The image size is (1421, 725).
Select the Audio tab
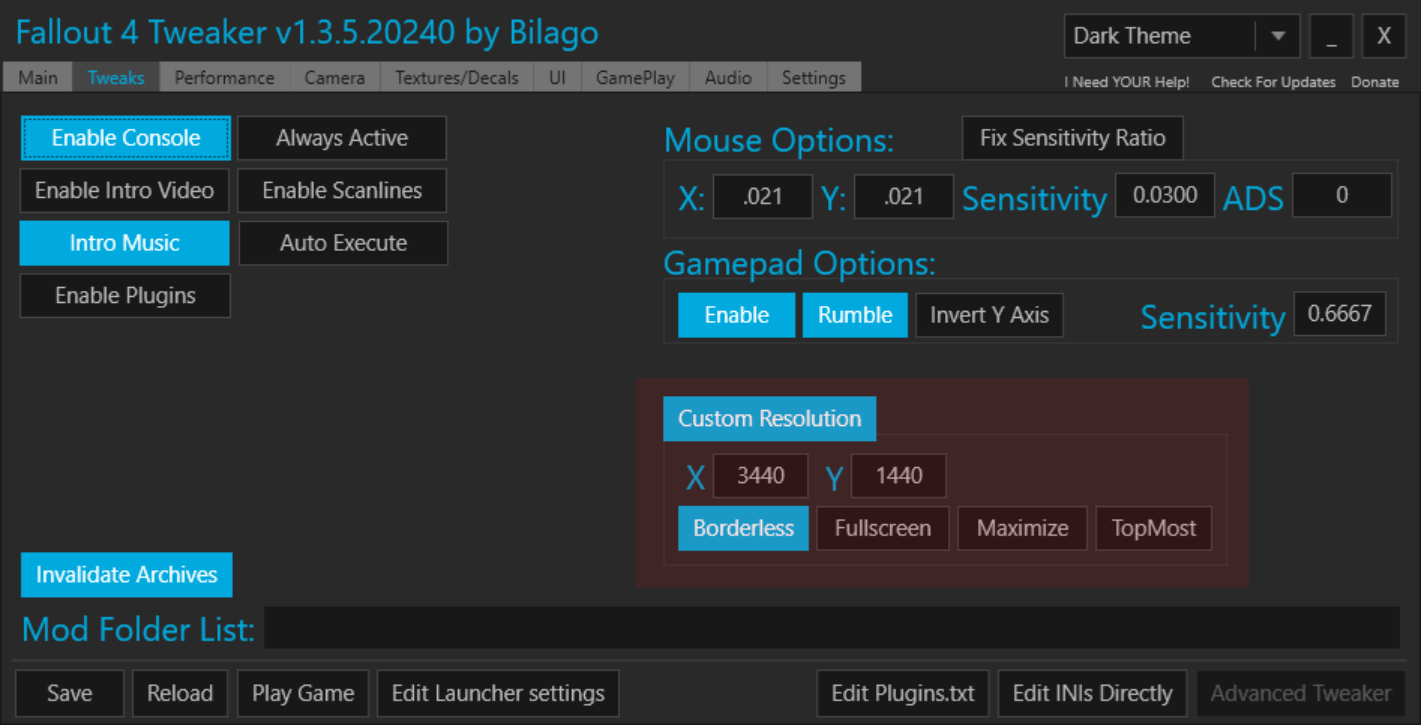pos(728,77)
